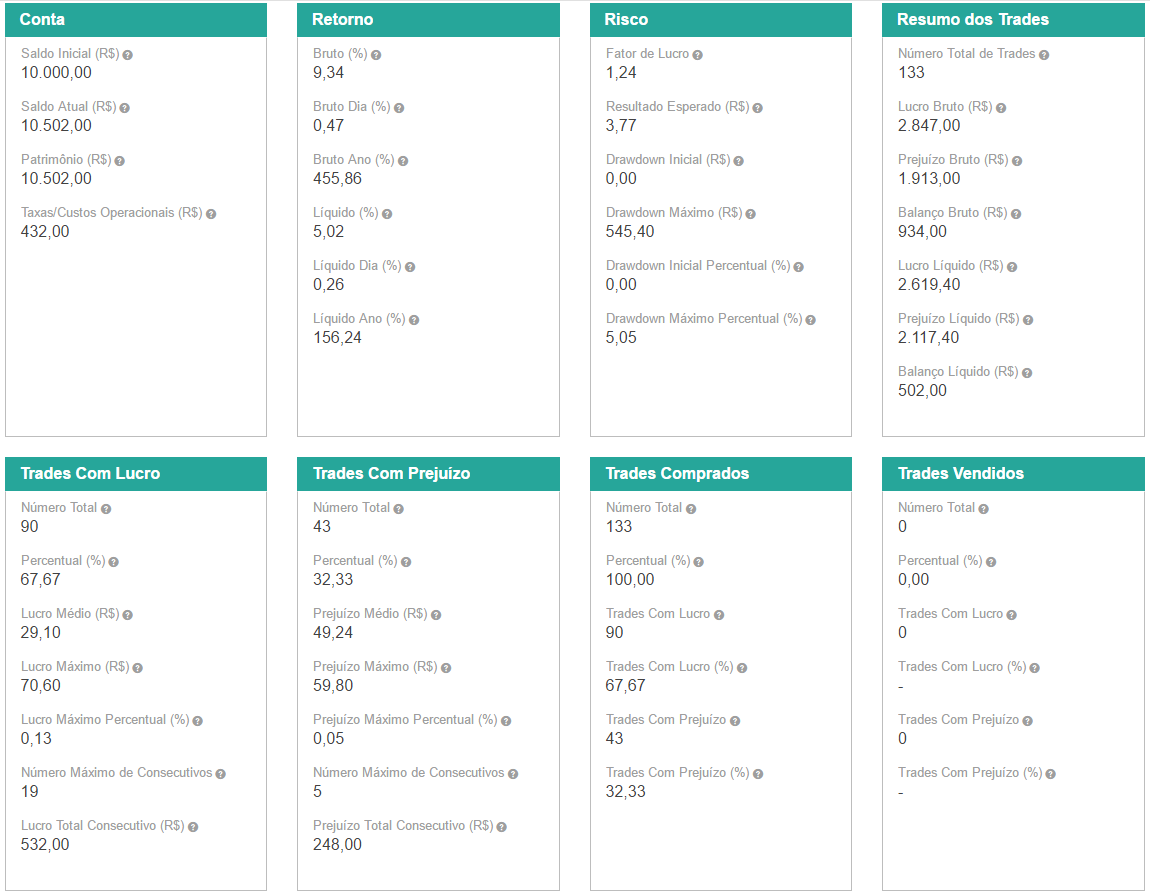Click the Resumo dos Trades header
1150x894 pixels.
[1013, 20]
